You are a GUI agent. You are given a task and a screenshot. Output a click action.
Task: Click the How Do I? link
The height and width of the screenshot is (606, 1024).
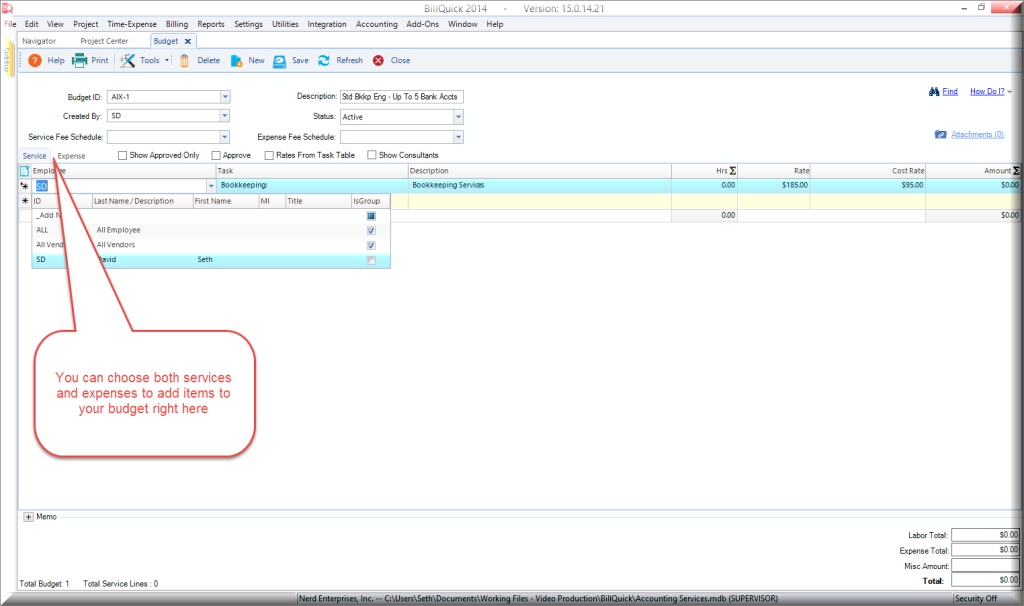point(987,91)
